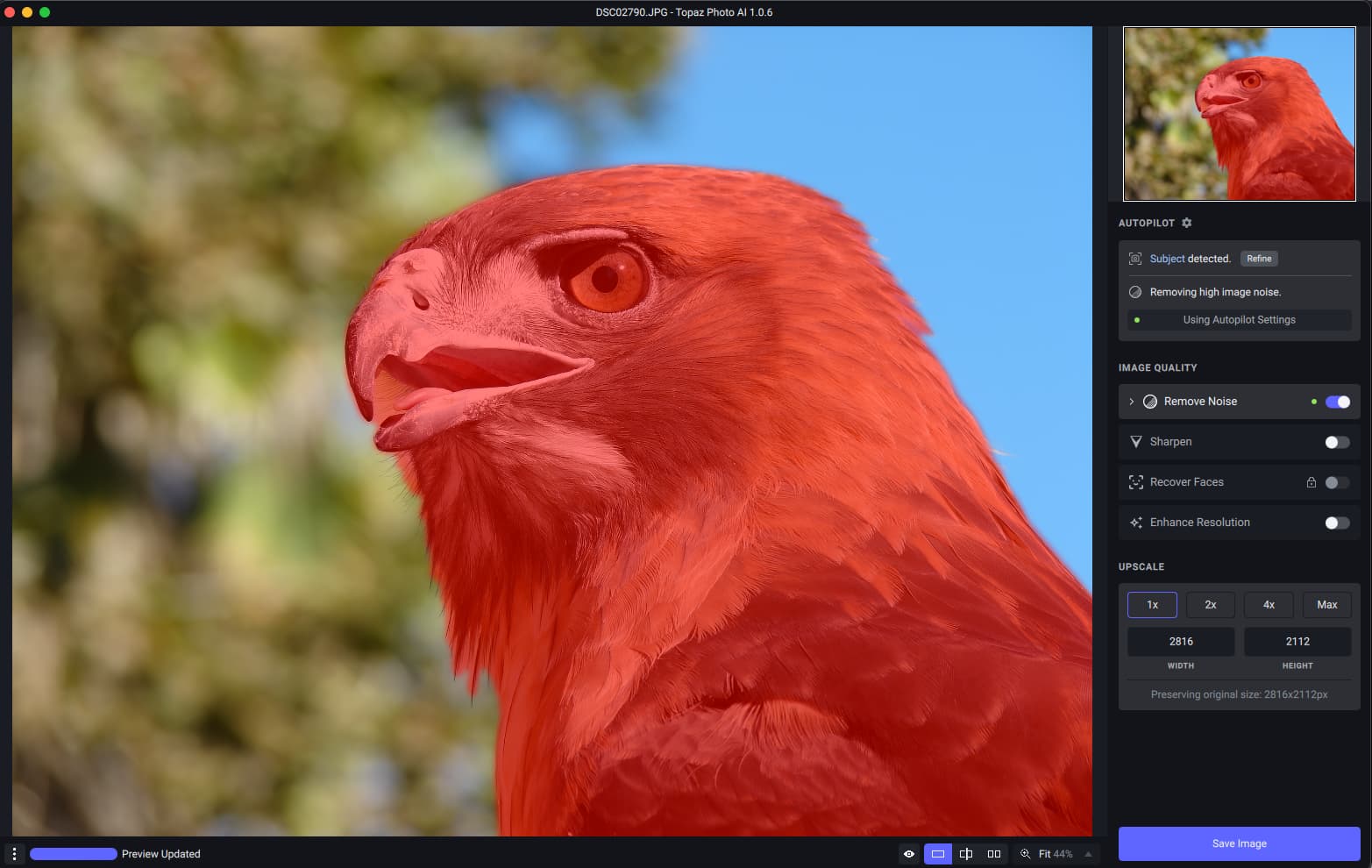Click the three-dot menu at bottom left
Viewport: 1372px width, 868px height.
[14, 853]
